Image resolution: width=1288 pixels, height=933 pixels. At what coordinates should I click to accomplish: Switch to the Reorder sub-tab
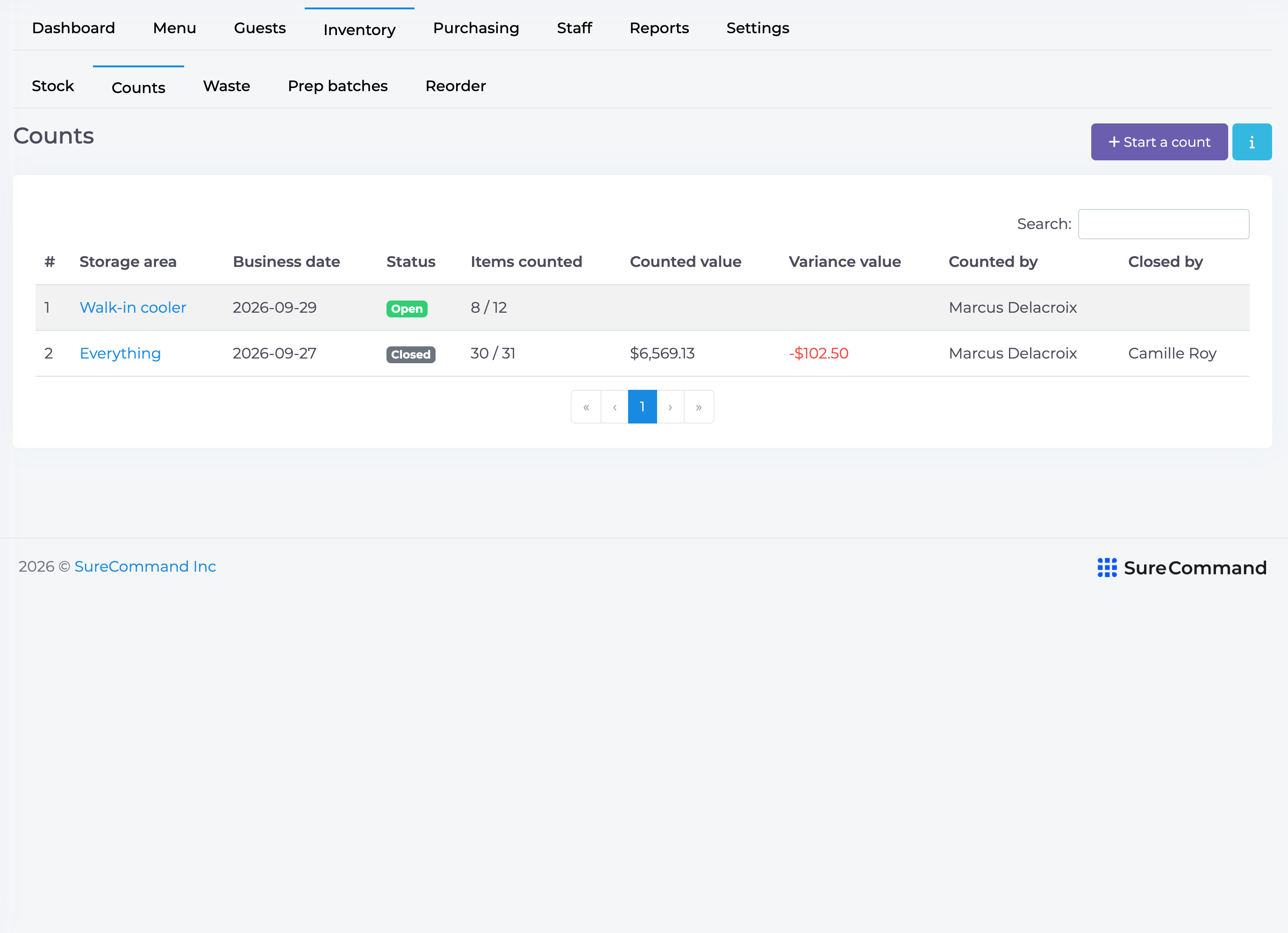tap(456, 86)
